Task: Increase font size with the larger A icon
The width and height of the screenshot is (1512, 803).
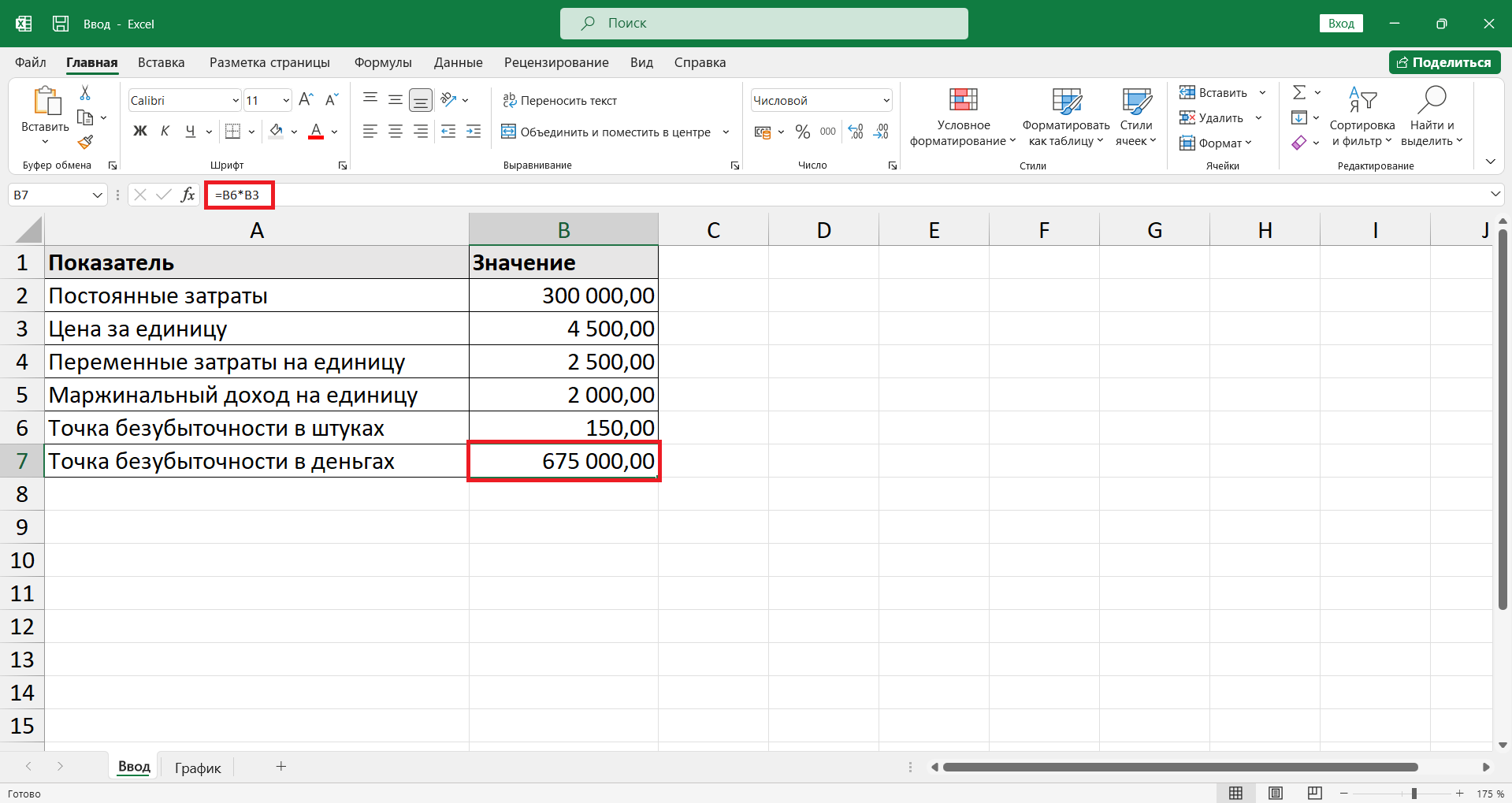Action: point(306,99)
